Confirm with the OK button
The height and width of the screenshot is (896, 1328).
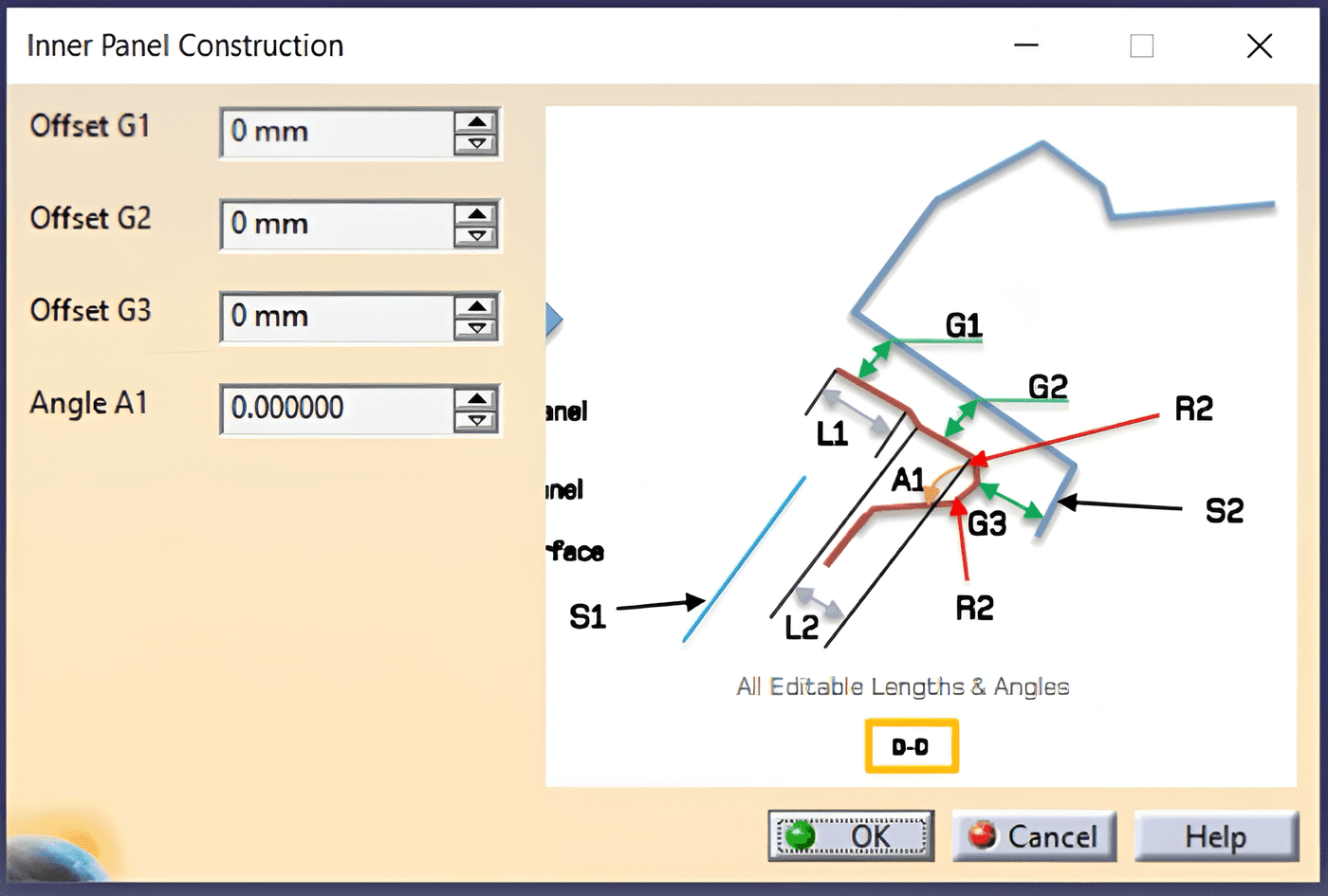851,835
